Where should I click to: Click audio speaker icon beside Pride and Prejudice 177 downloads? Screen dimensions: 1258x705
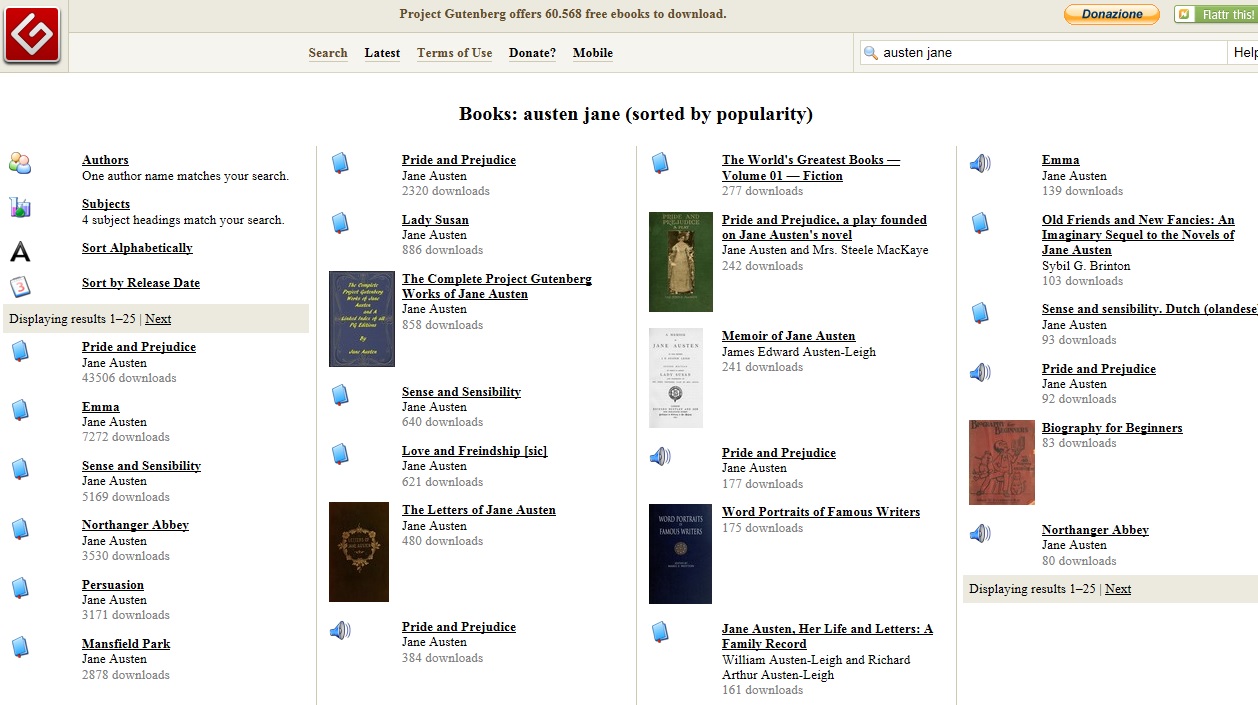(x=660, y=456)
